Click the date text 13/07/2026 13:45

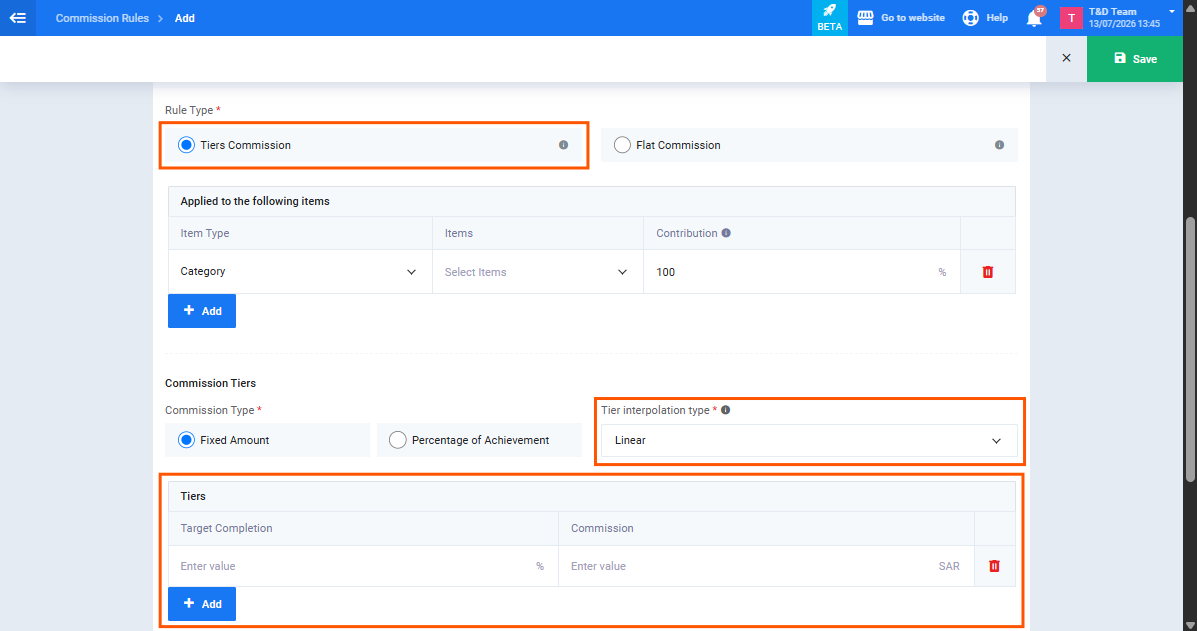(x=1124, y=24)
